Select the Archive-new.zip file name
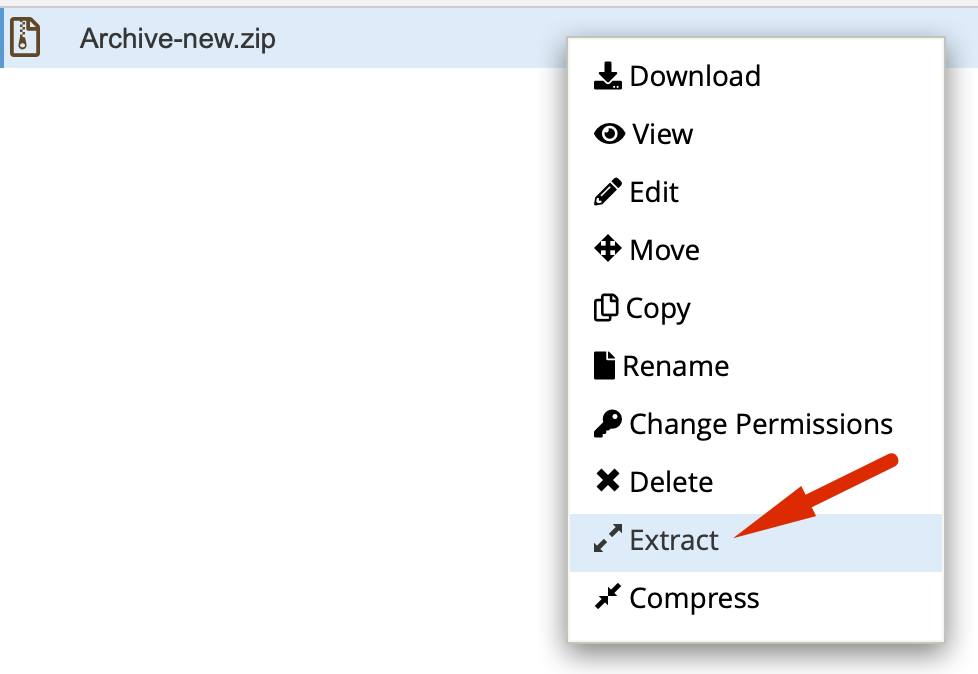 click(x=178, y=39)
